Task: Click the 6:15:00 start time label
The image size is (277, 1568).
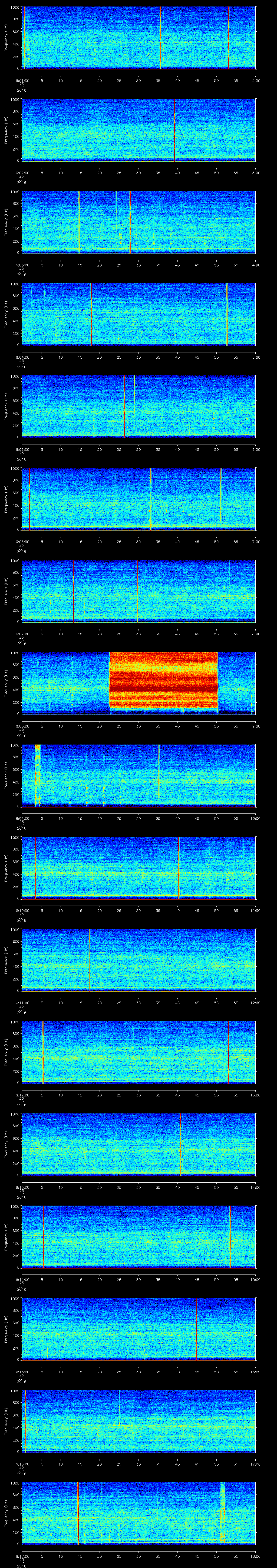Action: [x=22, y=1371]
